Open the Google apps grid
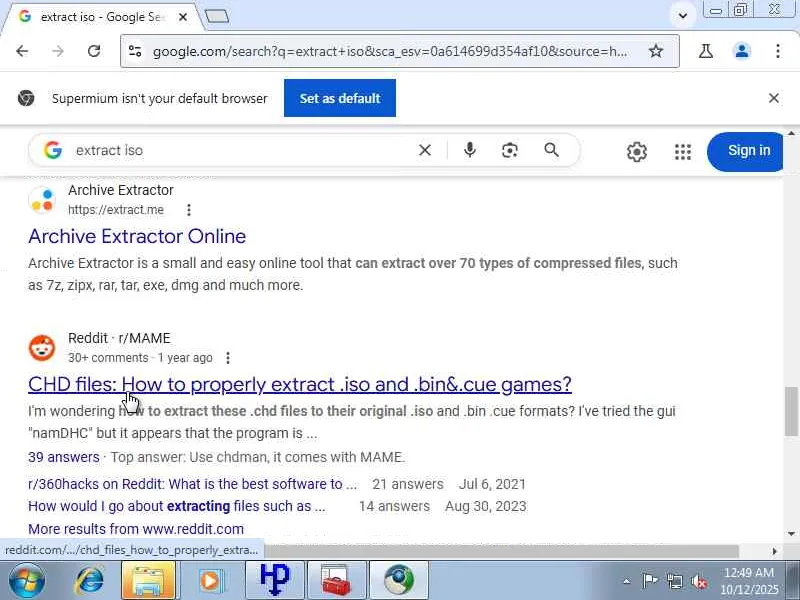Image resolution: width=800 pixels, height=600 pixels. (x=683, y=152)
